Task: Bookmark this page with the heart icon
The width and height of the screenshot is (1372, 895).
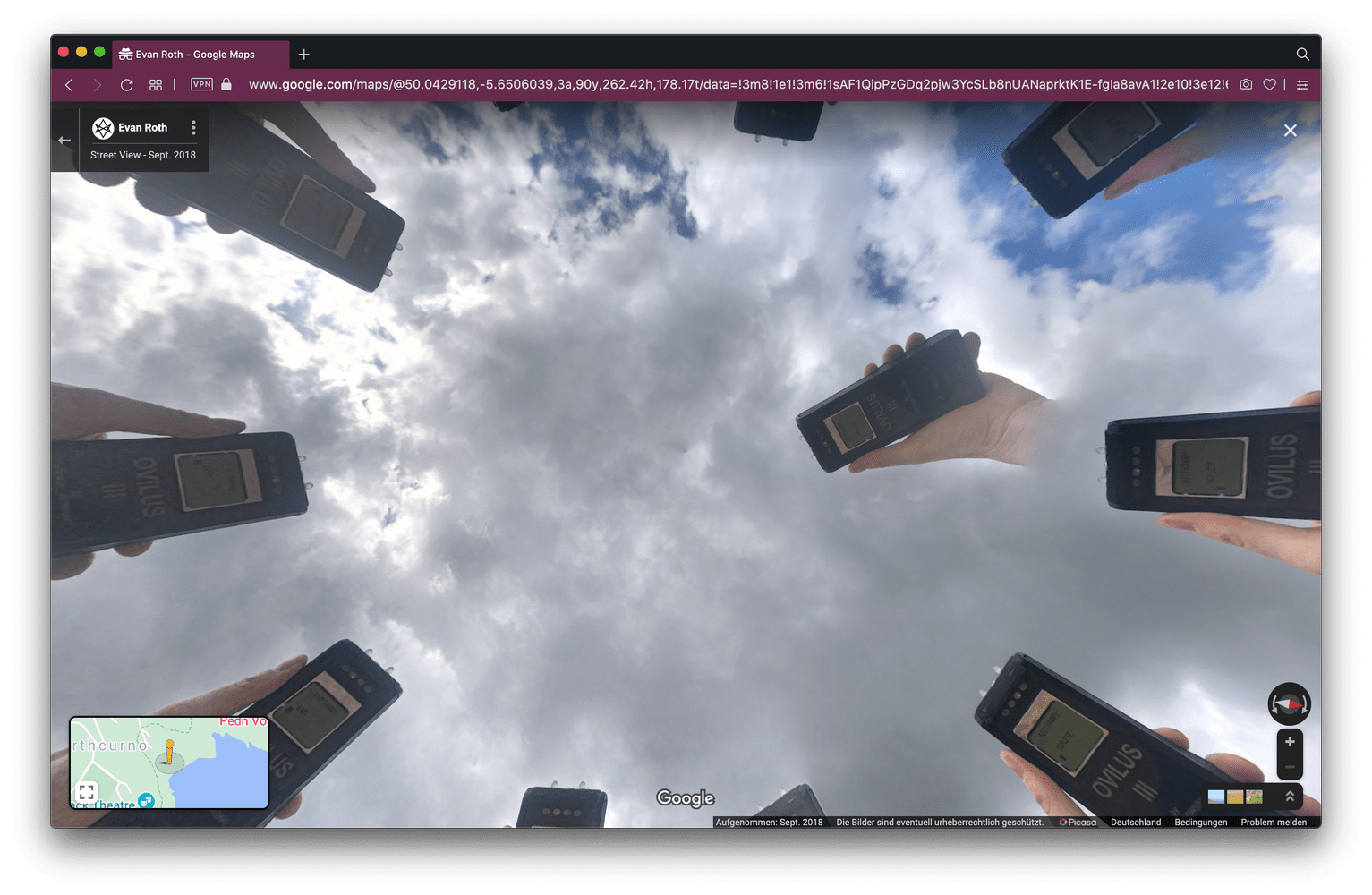Action: [1269, 84]
